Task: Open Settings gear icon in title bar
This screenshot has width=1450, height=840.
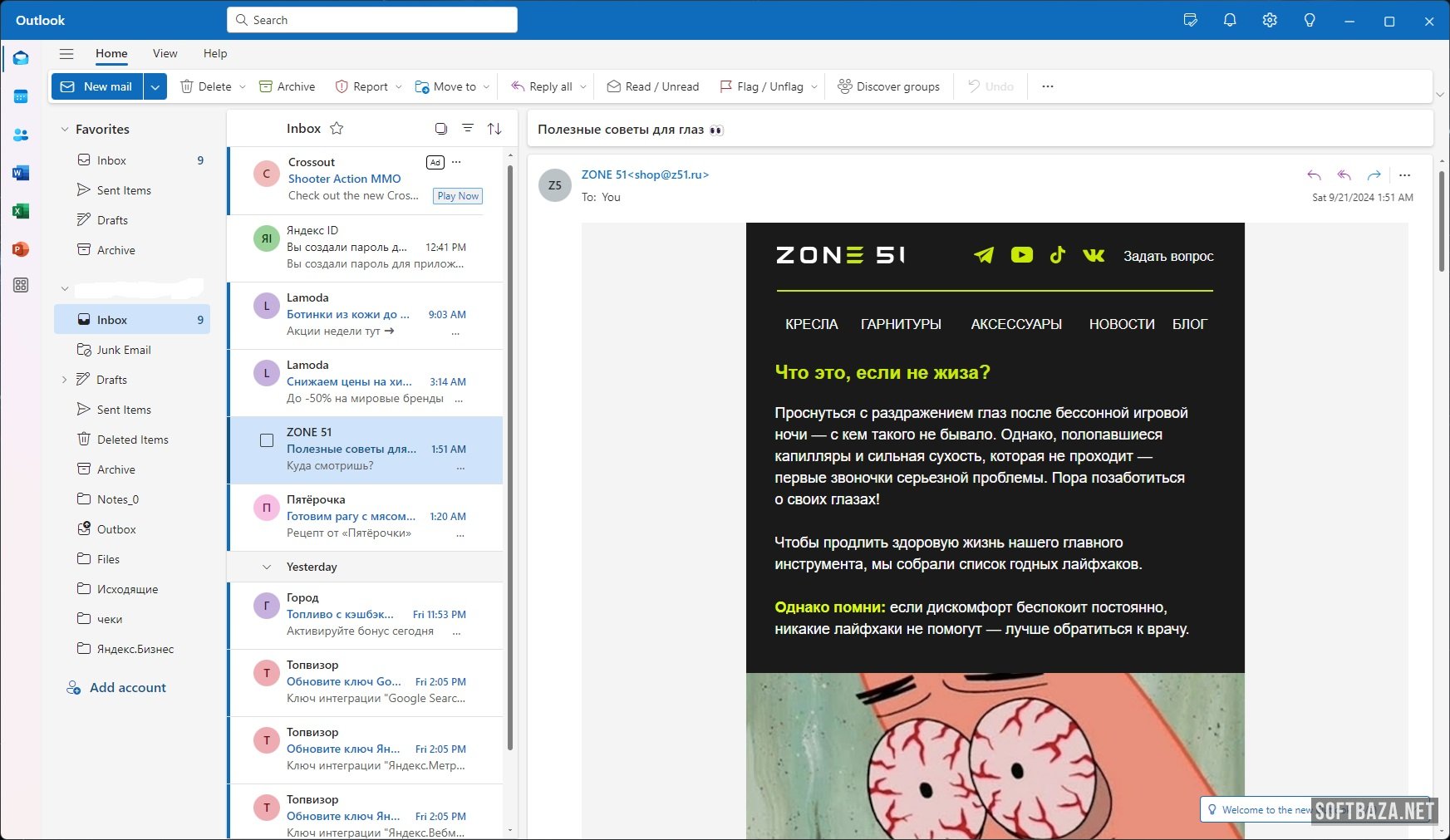Action: click(1269, 20)
